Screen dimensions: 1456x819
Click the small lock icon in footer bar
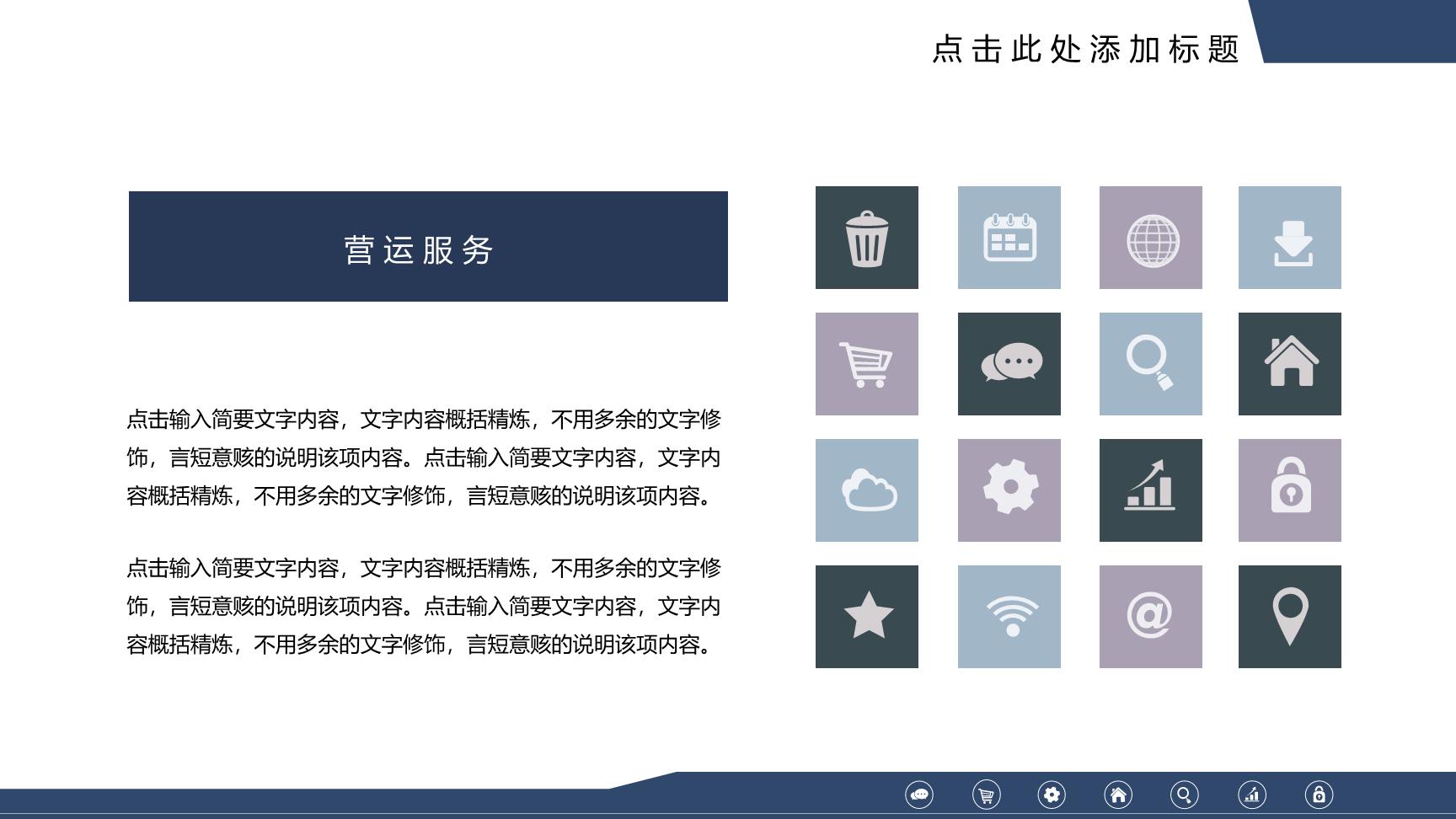pos(1319,795)
